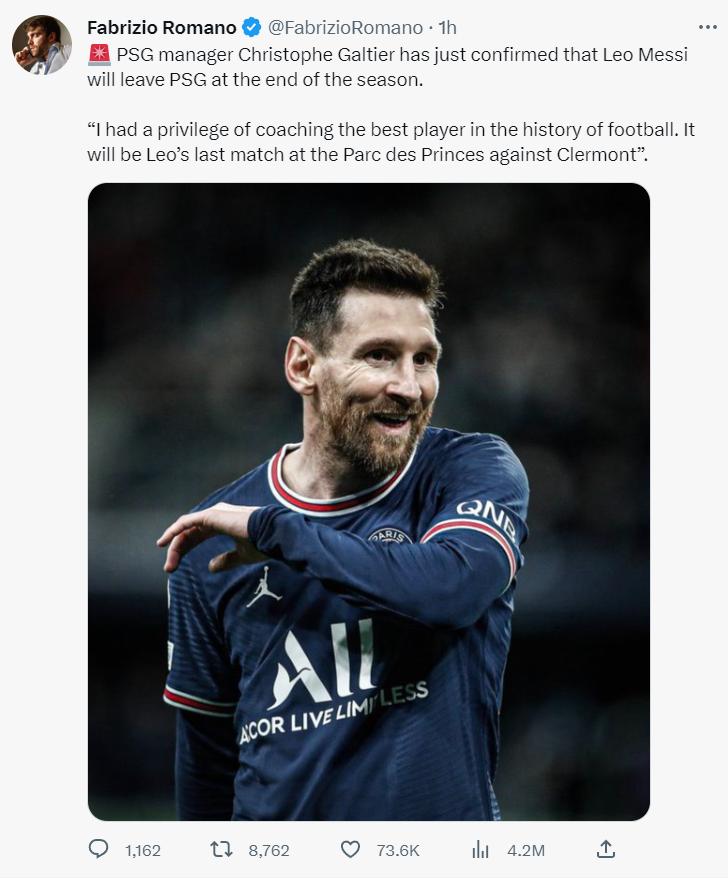The width and height of the screenshot is (728, 878).
Task: Click the tweet text about Galtier
Action: (x=388, y=67)
